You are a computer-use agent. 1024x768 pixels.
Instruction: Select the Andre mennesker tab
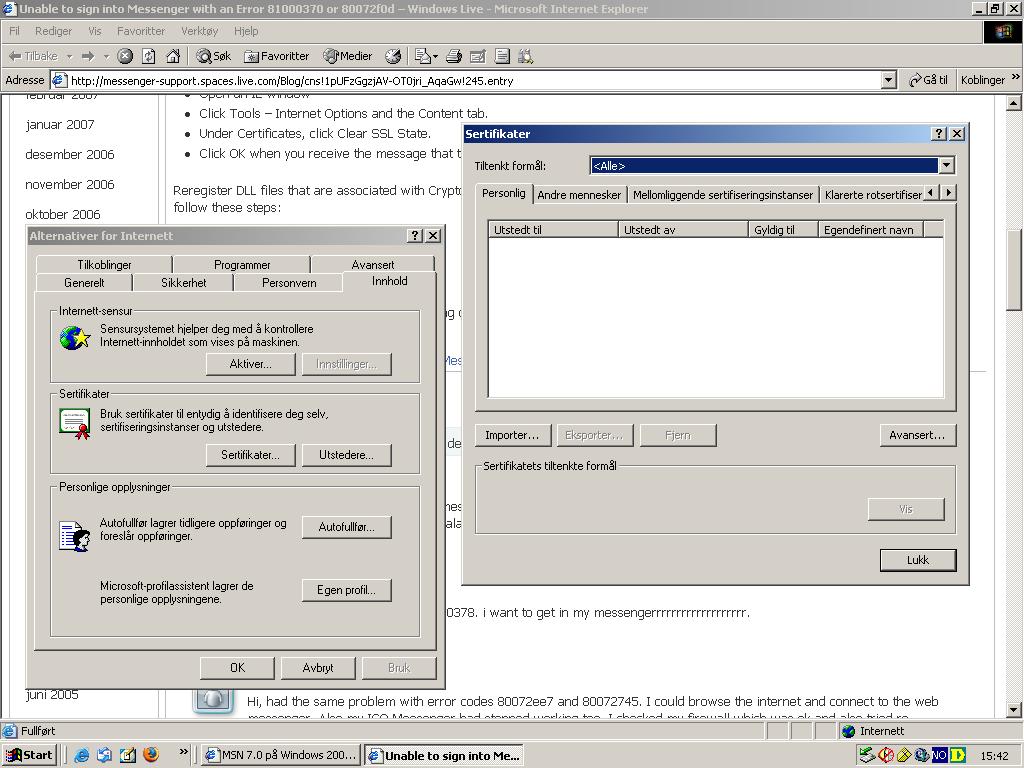click(579, 195)
